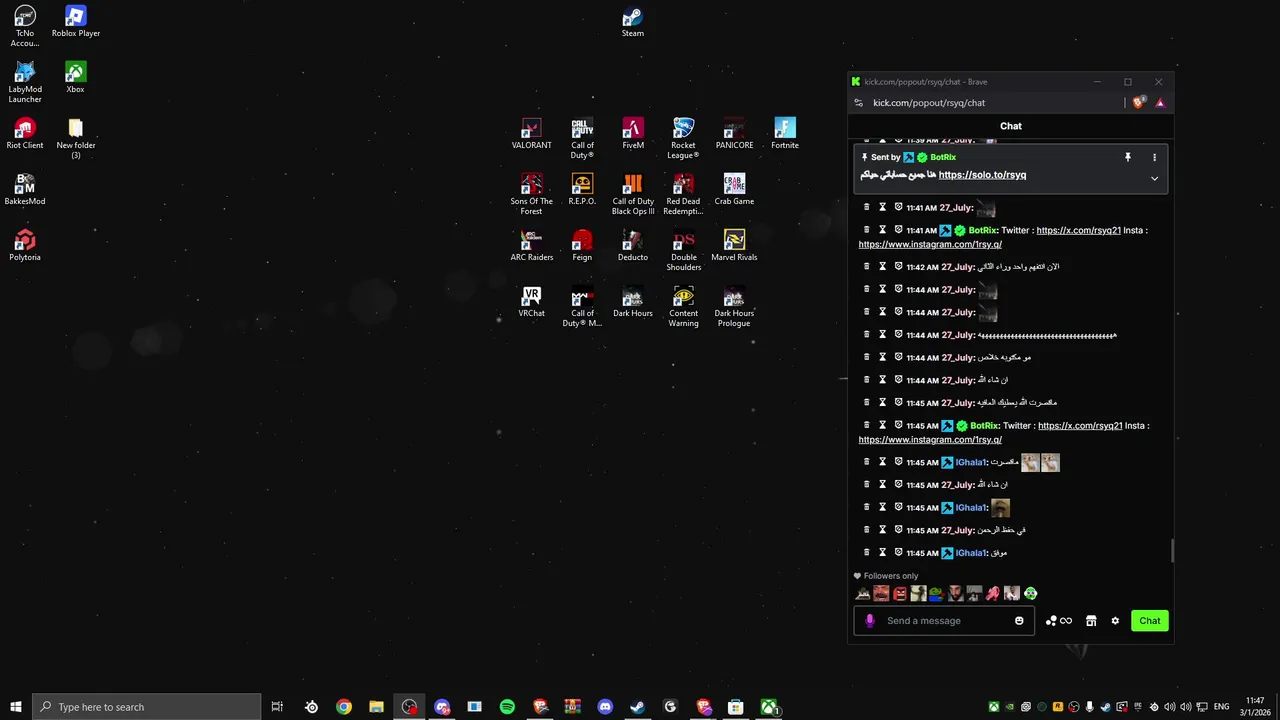
Task: Open Brave Rewards triangle icon
Action: [1160, 102]
